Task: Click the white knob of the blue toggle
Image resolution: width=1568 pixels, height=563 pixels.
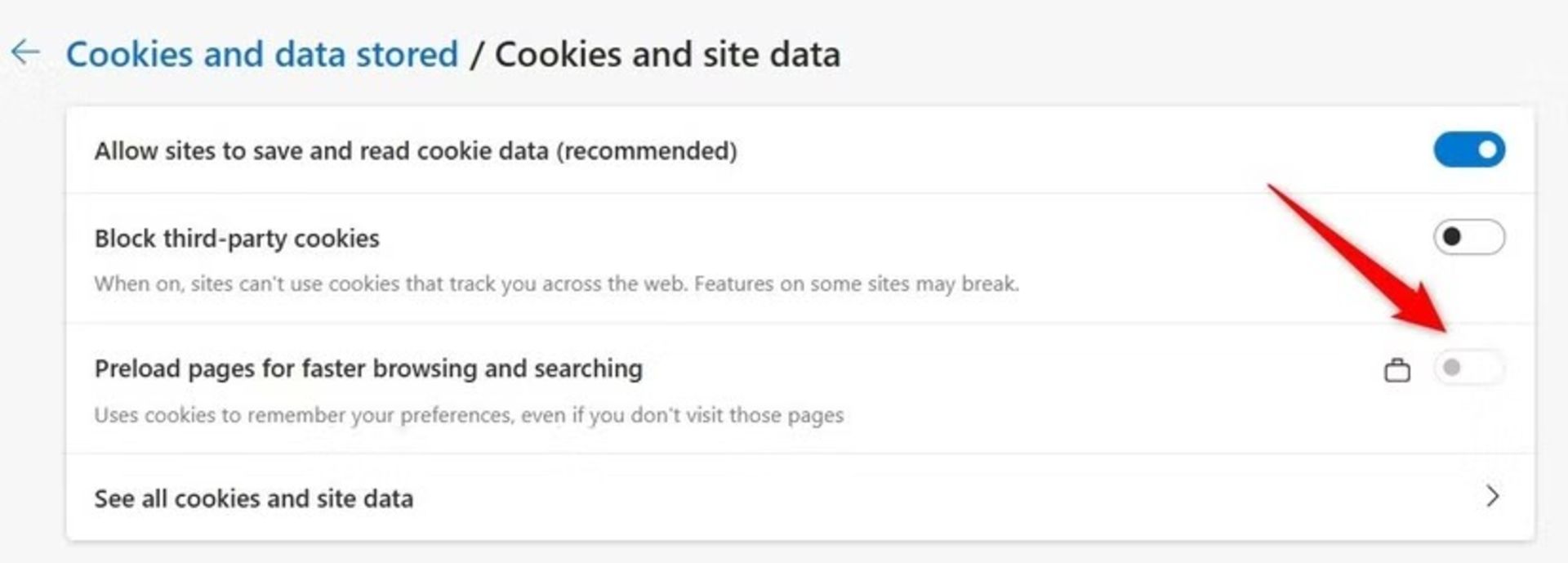Action: pos(1488,150)
